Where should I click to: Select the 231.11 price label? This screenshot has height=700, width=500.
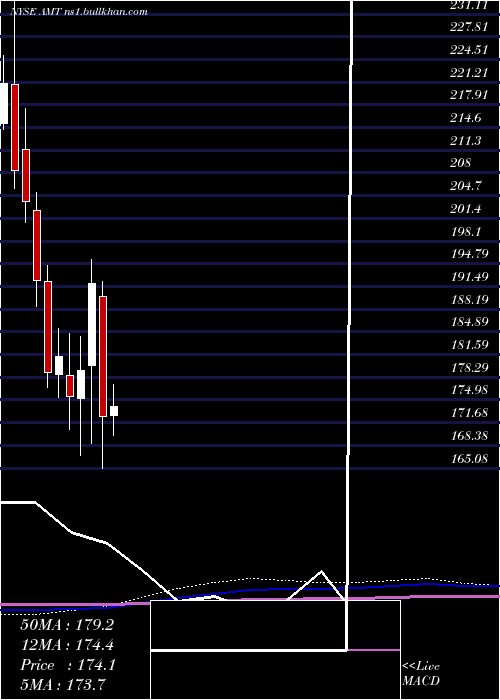469,5
